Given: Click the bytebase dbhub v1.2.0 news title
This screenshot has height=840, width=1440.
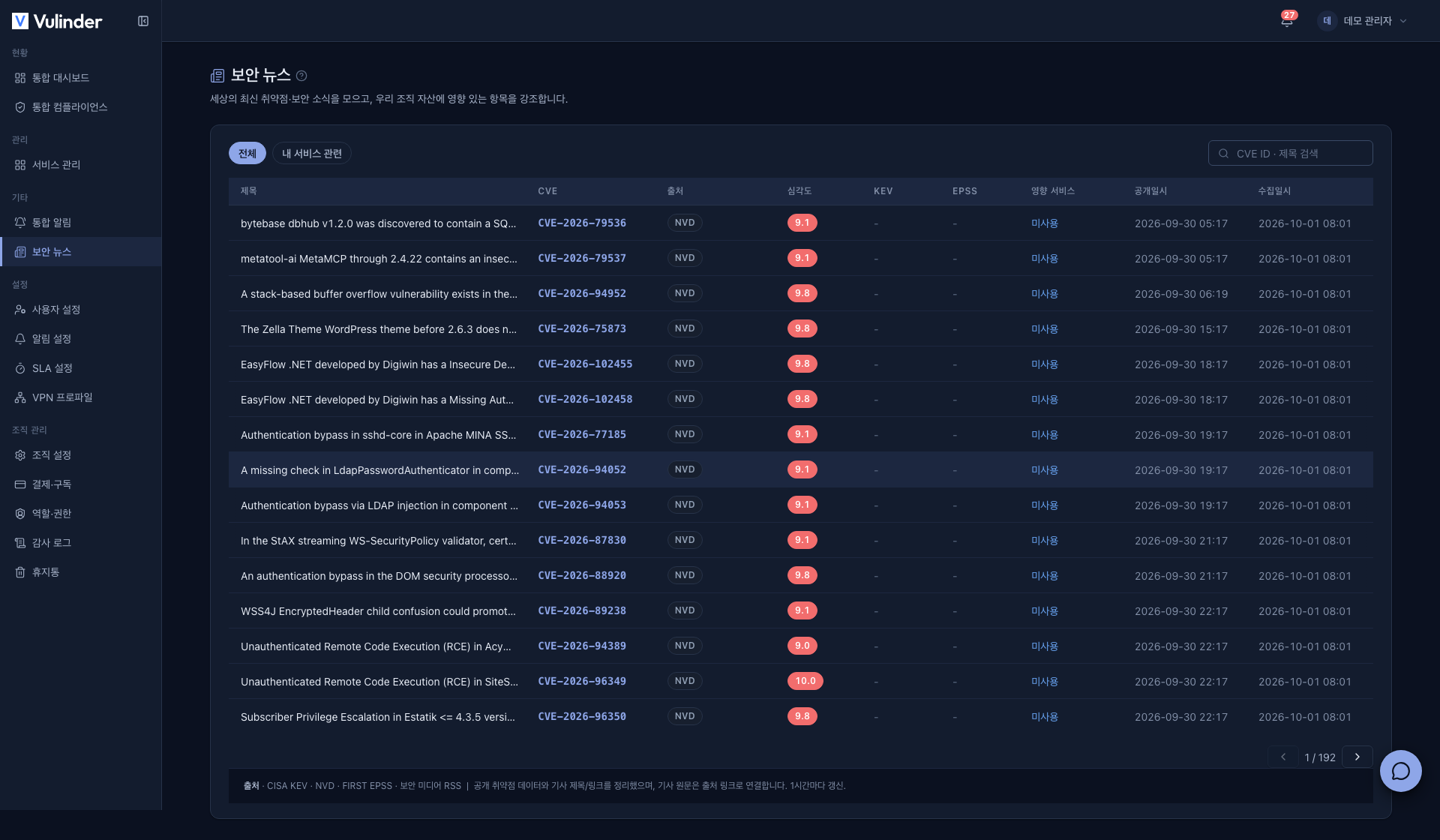Looking at the screenshot, I should pyautogui.click(x=378, y=223).
